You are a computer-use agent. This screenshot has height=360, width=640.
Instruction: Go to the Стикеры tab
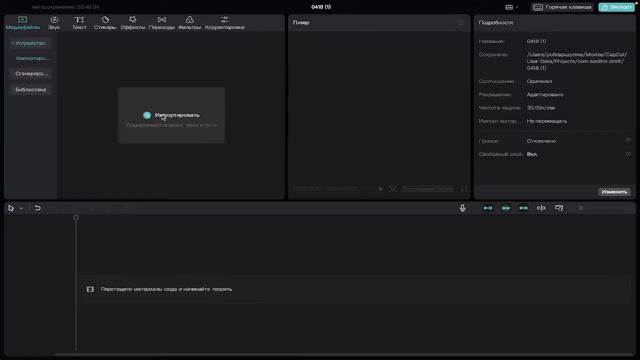[105, 23]
